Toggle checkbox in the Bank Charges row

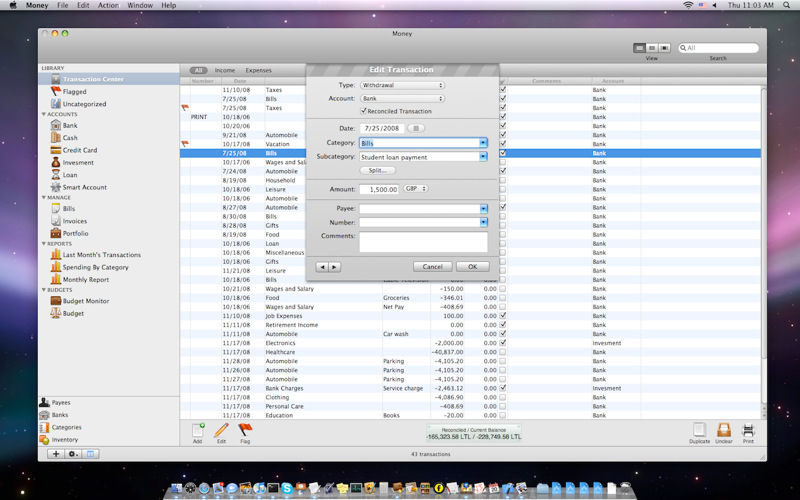click(x=503, y=388)
